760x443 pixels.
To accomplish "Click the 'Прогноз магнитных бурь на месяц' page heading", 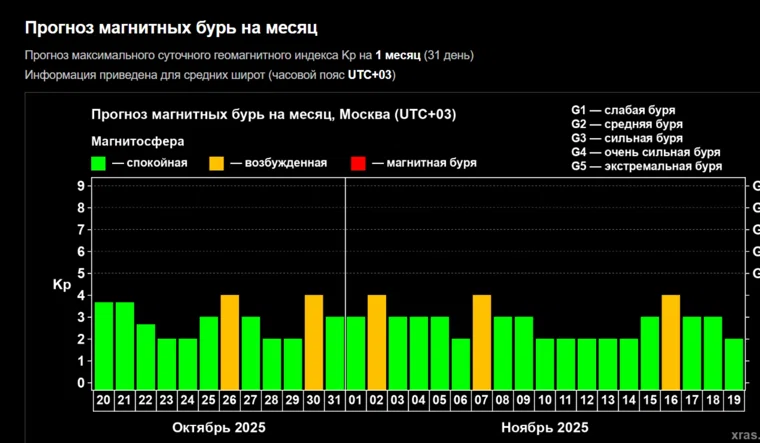I will coord(177,27).
